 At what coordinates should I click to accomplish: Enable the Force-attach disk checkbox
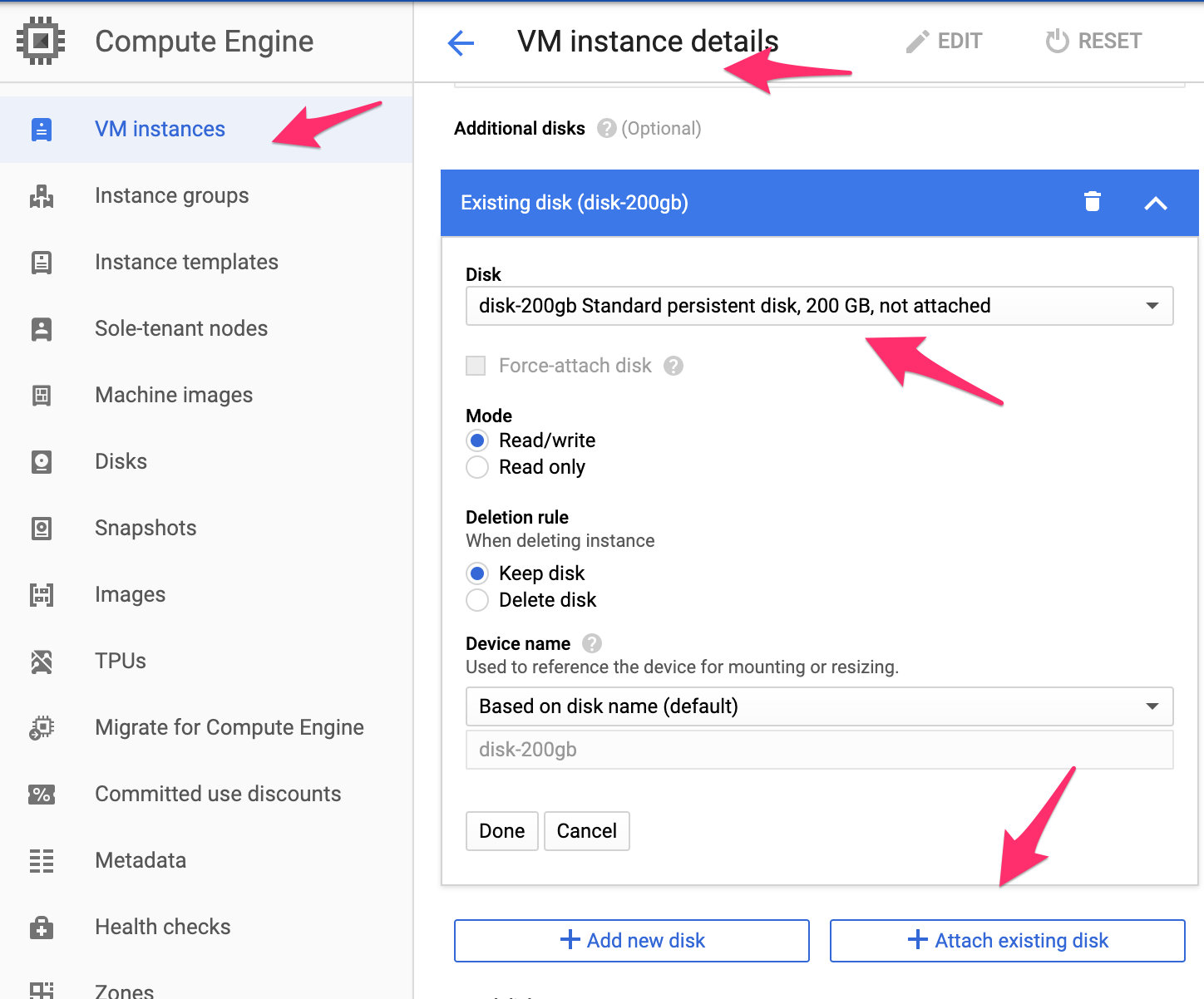(x=476, y=366)
